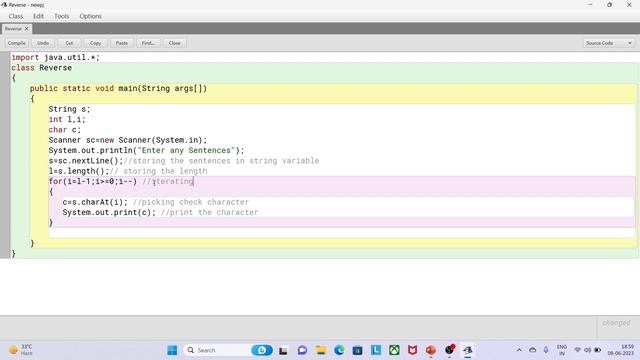
Task: Click the Scanner sc=new Scanner line
Action: [128, 140]
